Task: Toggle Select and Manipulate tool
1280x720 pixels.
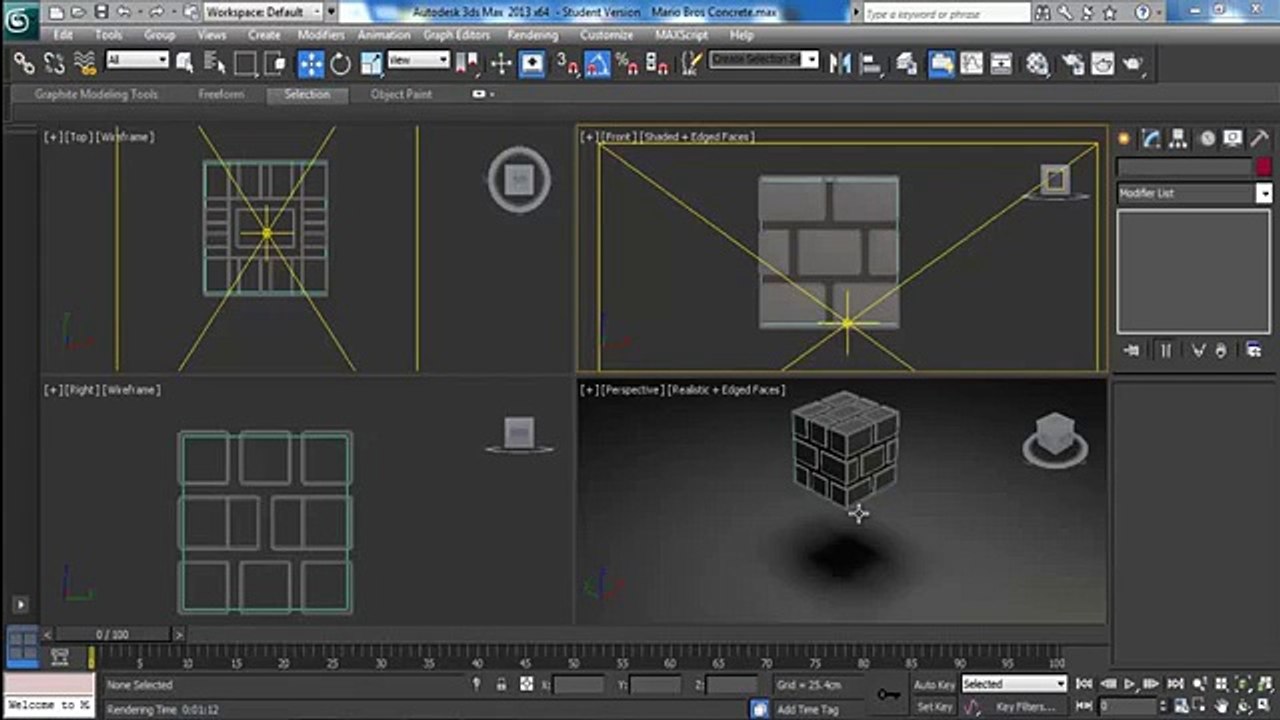Action: click(501, 64)
